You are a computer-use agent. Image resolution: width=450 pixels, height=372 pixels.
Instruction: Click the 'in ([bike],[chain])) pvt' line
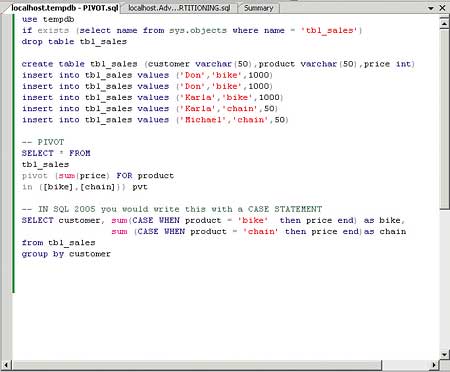pos(85,187)
